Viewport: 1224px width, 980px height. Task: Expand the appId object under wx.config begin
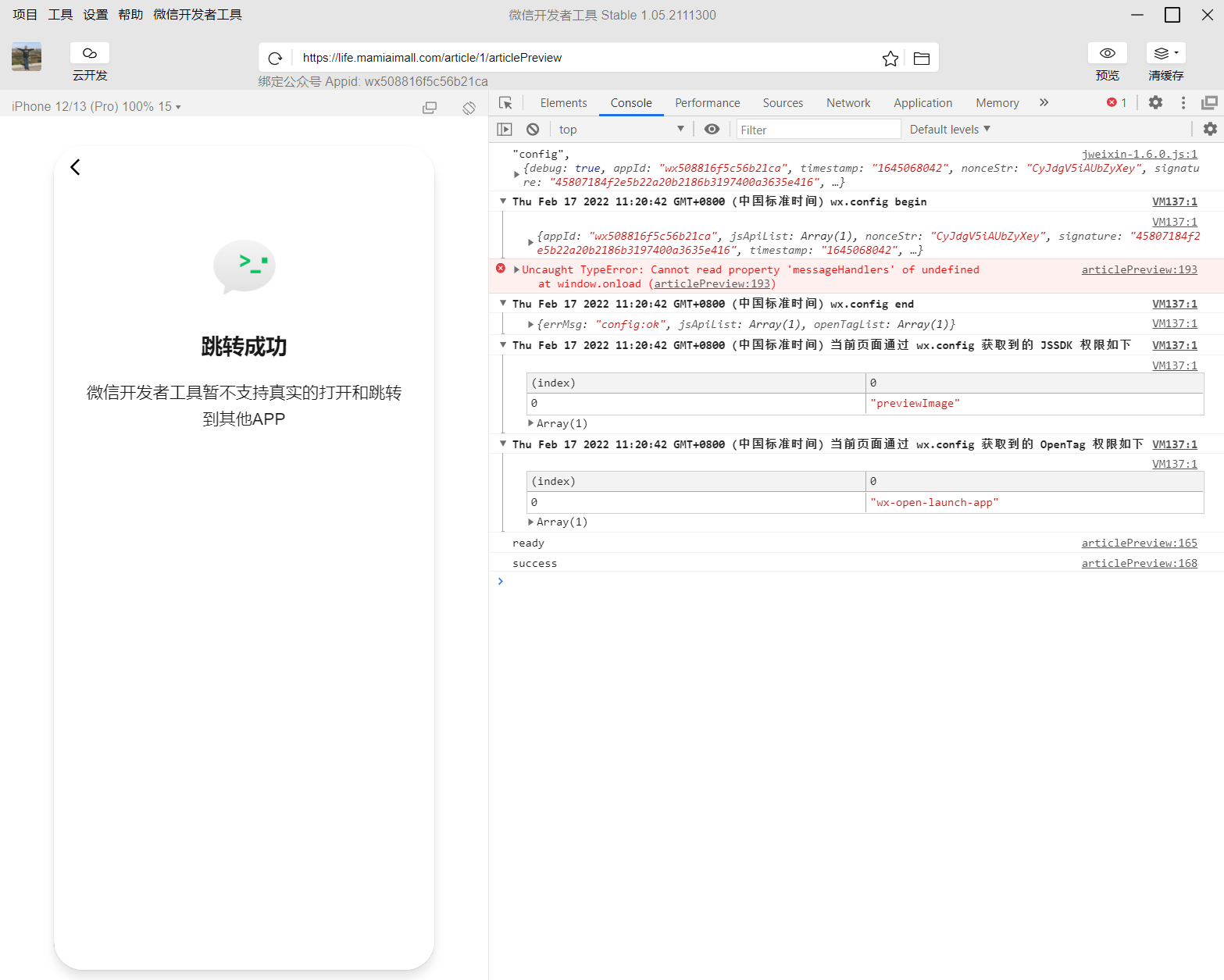pos(531,243)
